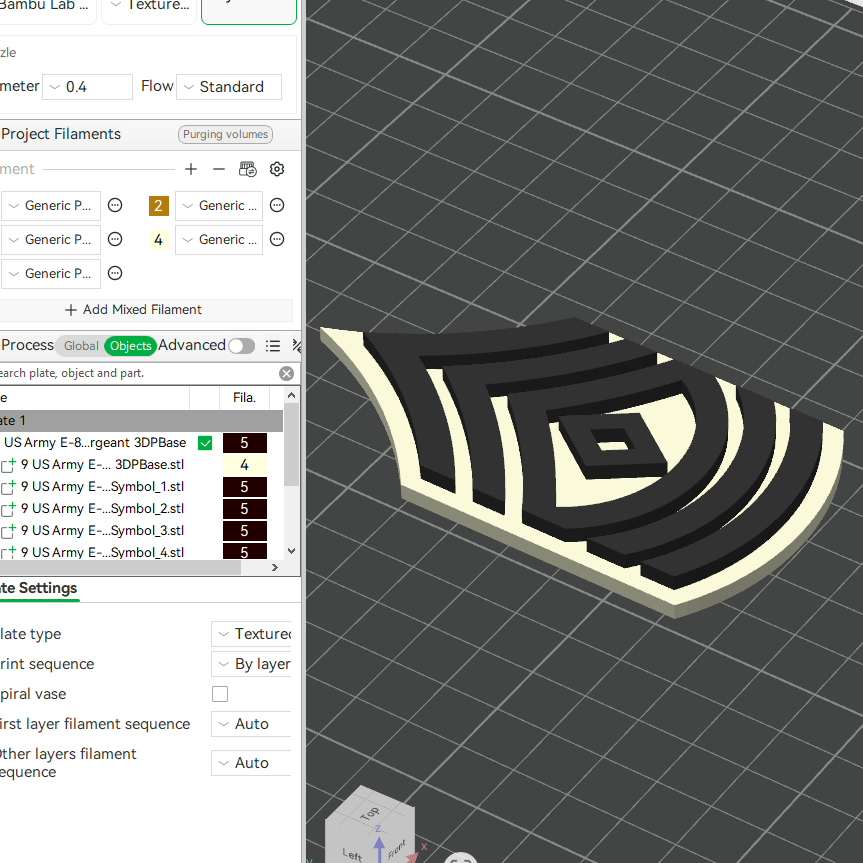
Task: Add a new filament with the plus icon
Action: click(x=190, y=169)
